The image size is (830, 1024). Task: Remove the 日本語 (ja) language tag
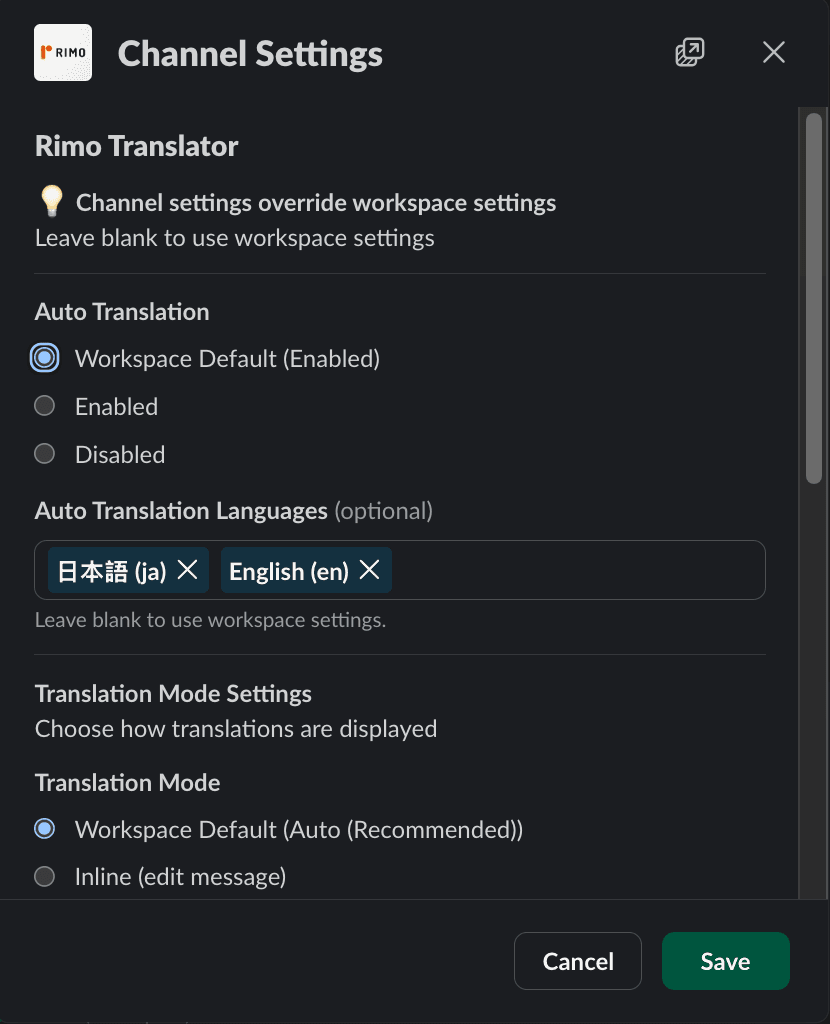186,570
